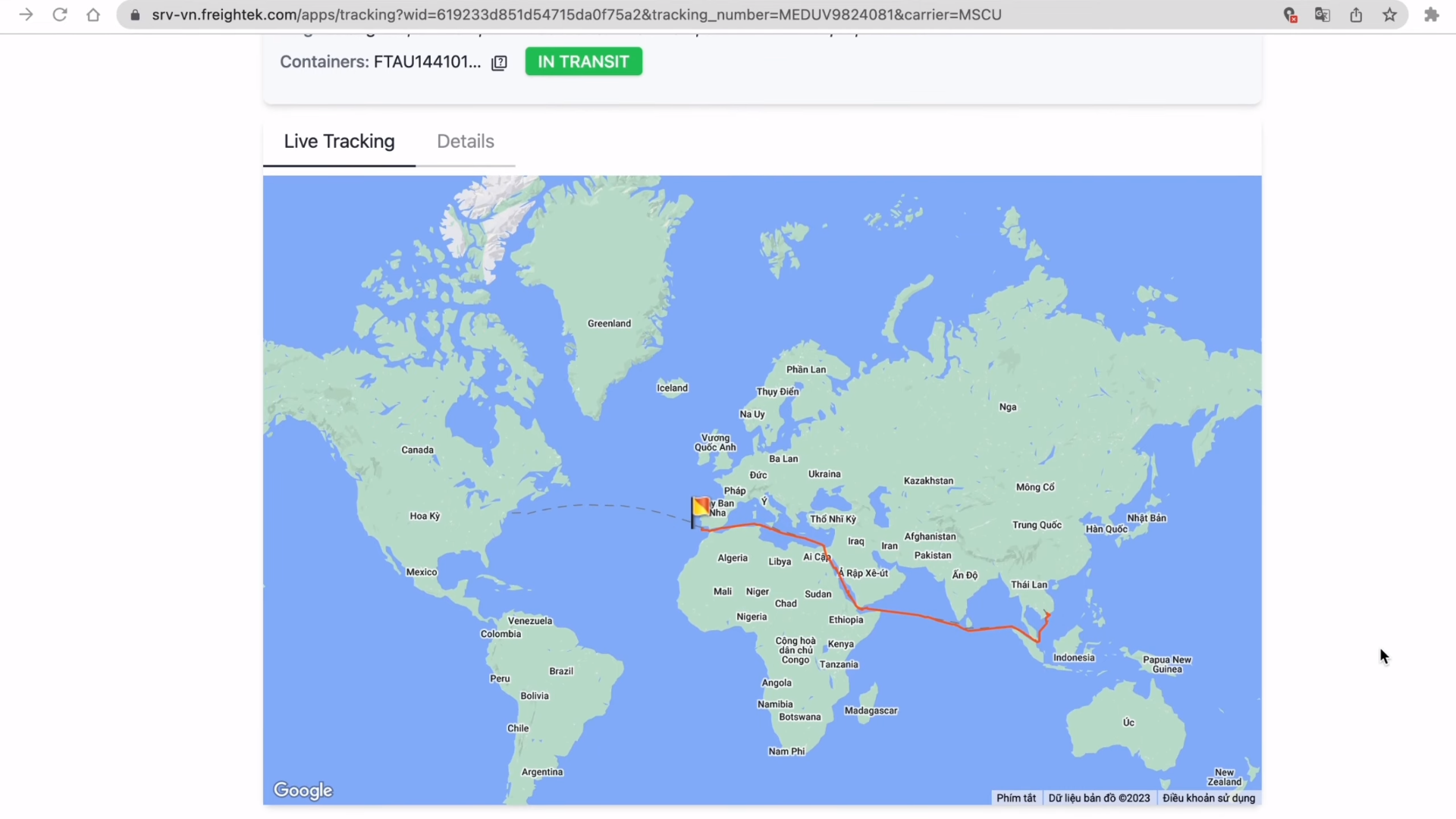
Task: Bookmark this page with star icon
Action: pyautogui.click(x=1389, y=14)
